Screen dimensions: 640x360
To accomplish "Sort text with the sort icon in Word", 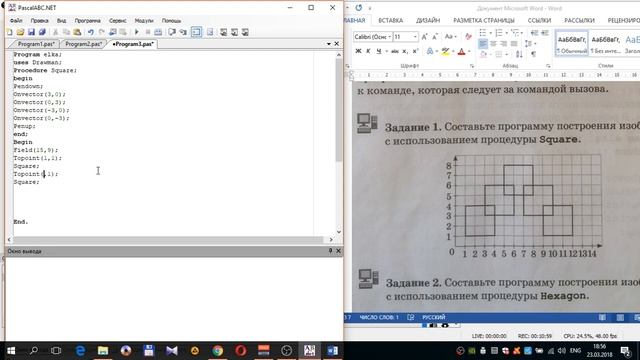I will pos(519,54).
